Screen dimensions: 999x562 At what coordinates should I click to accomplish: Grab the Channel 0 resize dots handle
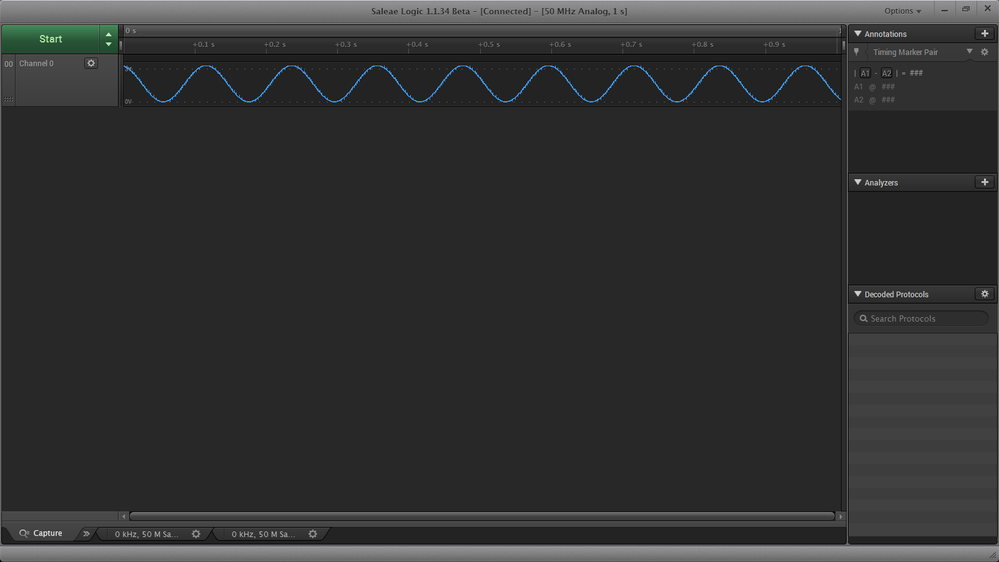click(8, 99)
